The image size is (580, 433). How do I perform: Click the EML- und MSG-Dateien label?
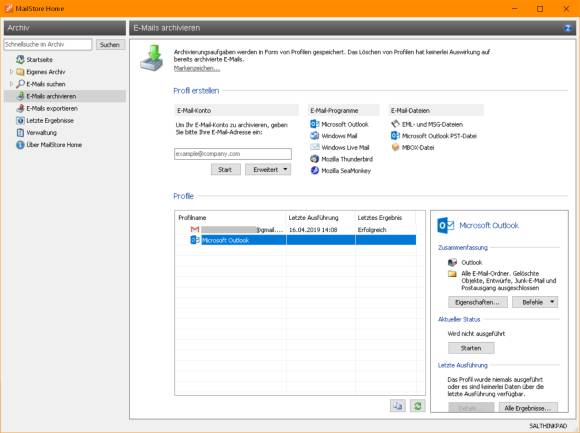[432, 124]
